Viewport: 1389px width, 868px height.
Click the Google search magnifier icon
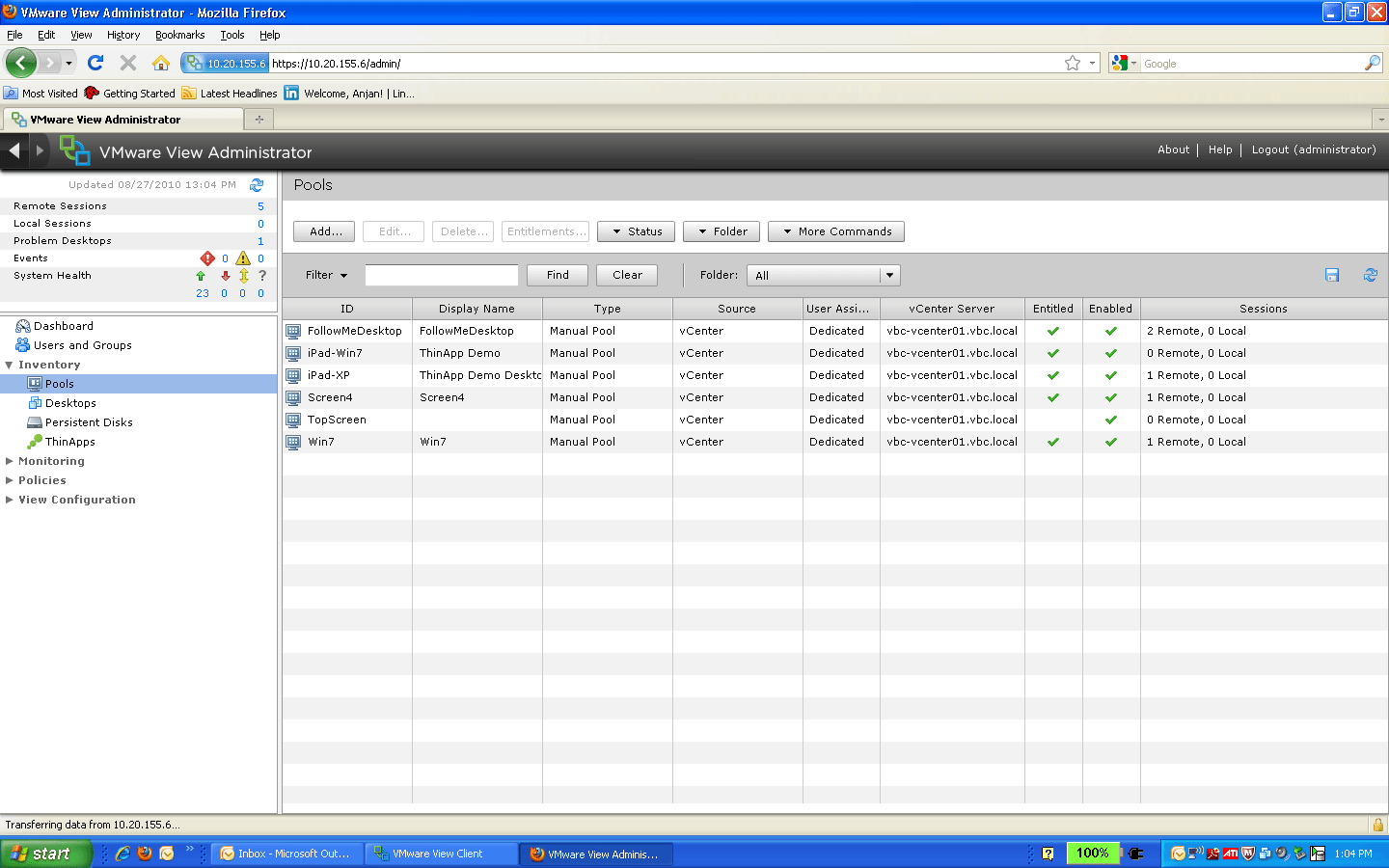[1373, 63]
